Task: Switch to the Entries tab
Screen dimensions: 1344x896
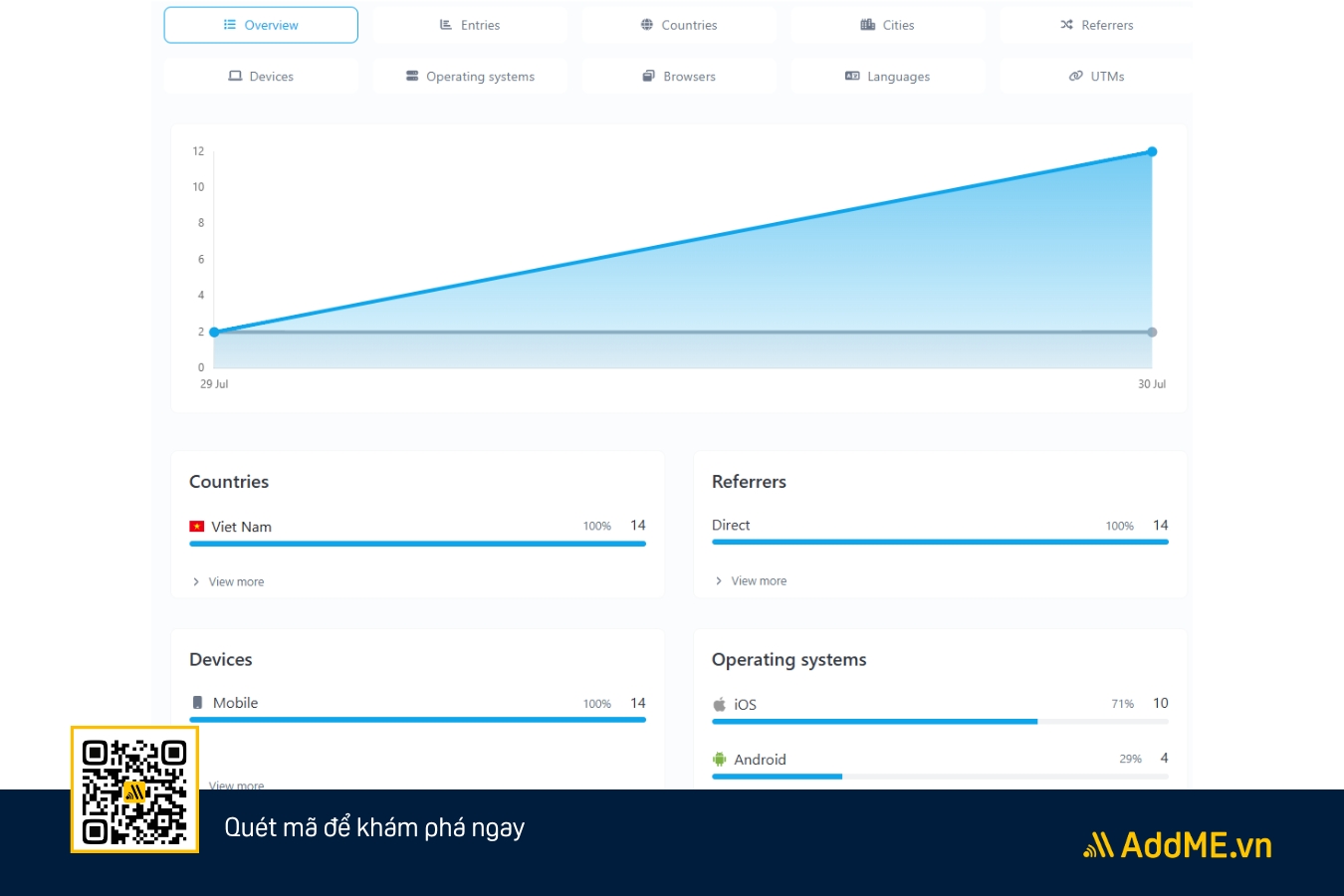Action: click(470, 25)
